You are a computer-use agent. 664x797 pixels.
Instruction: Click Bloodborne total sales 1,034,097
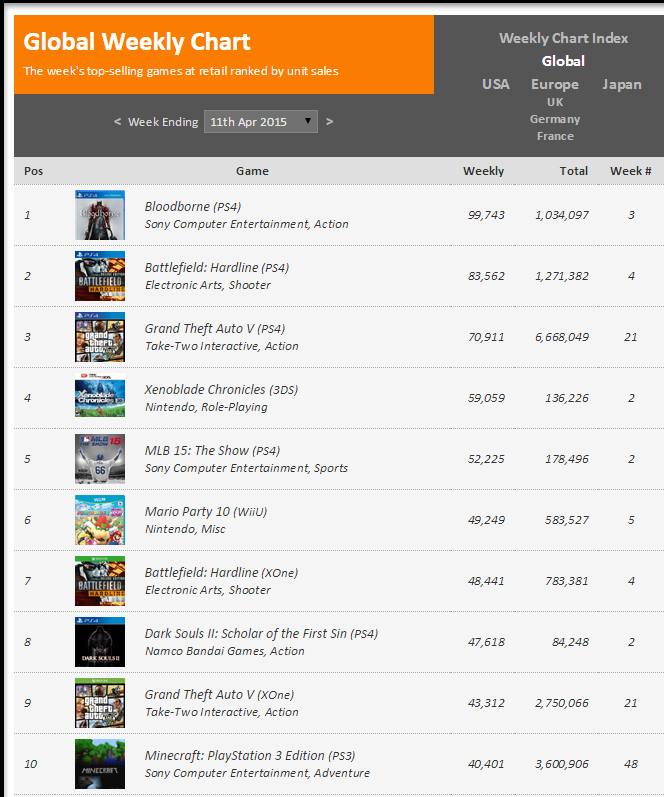(x=562, y=215)
